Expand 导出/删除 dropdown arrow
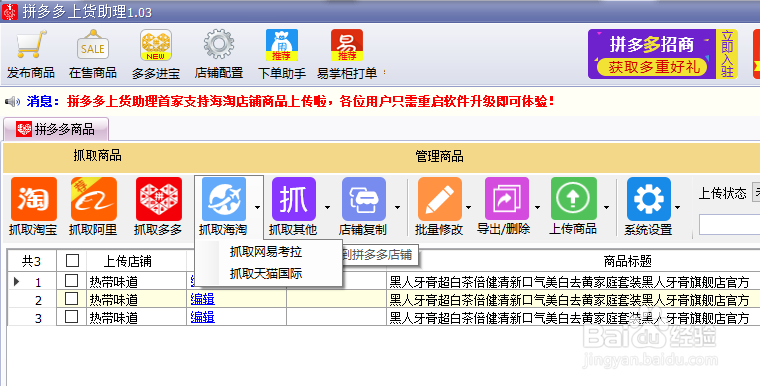This screenshot has height=386, width=760. pyautogui.click(x=537, y=208)
